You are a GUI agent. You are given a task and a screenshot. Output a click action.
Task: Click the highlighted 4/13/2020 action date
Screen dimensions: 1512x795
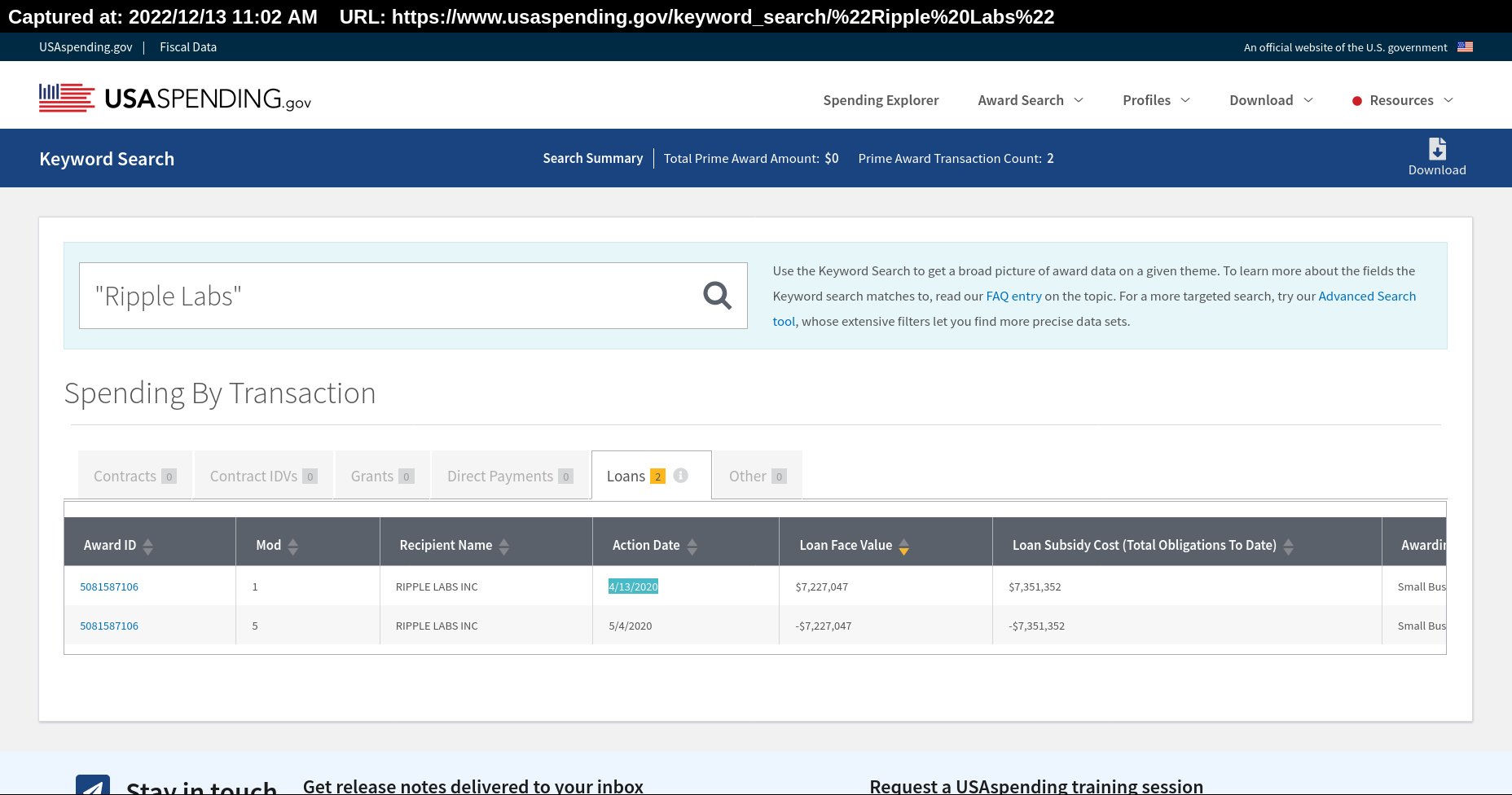point(633,586)
